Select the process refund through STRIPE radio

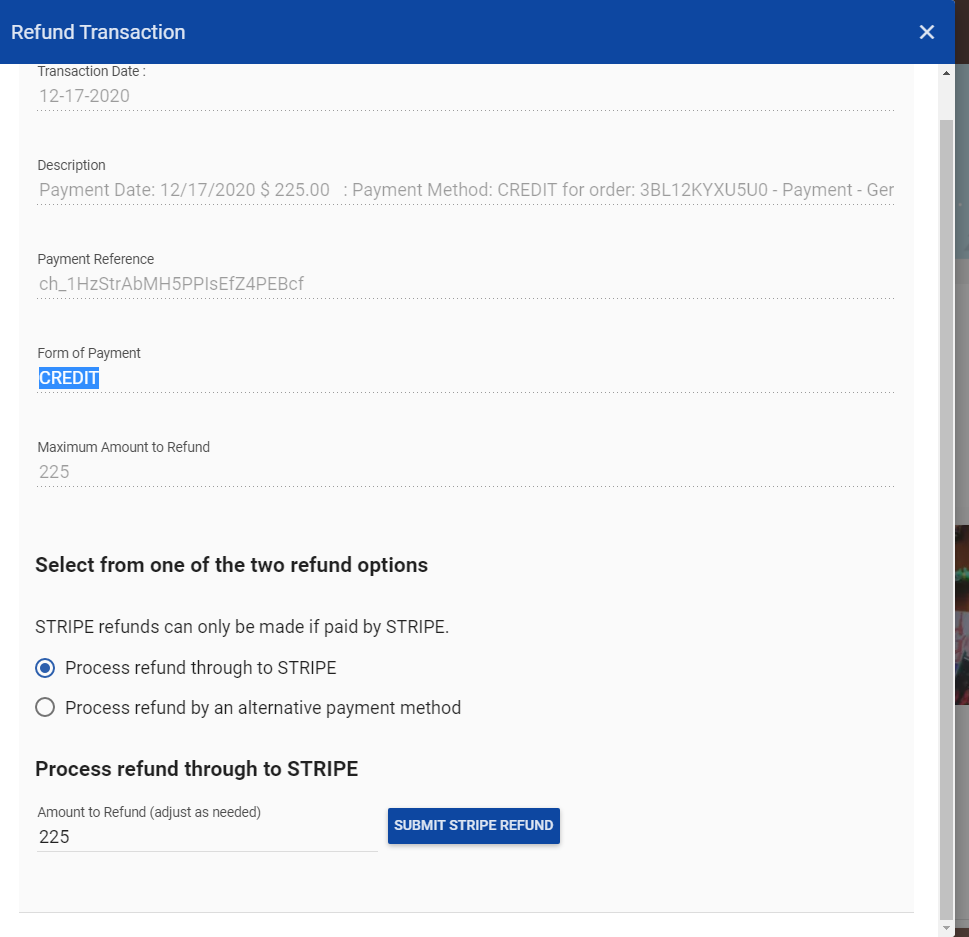tap(45, 668)
